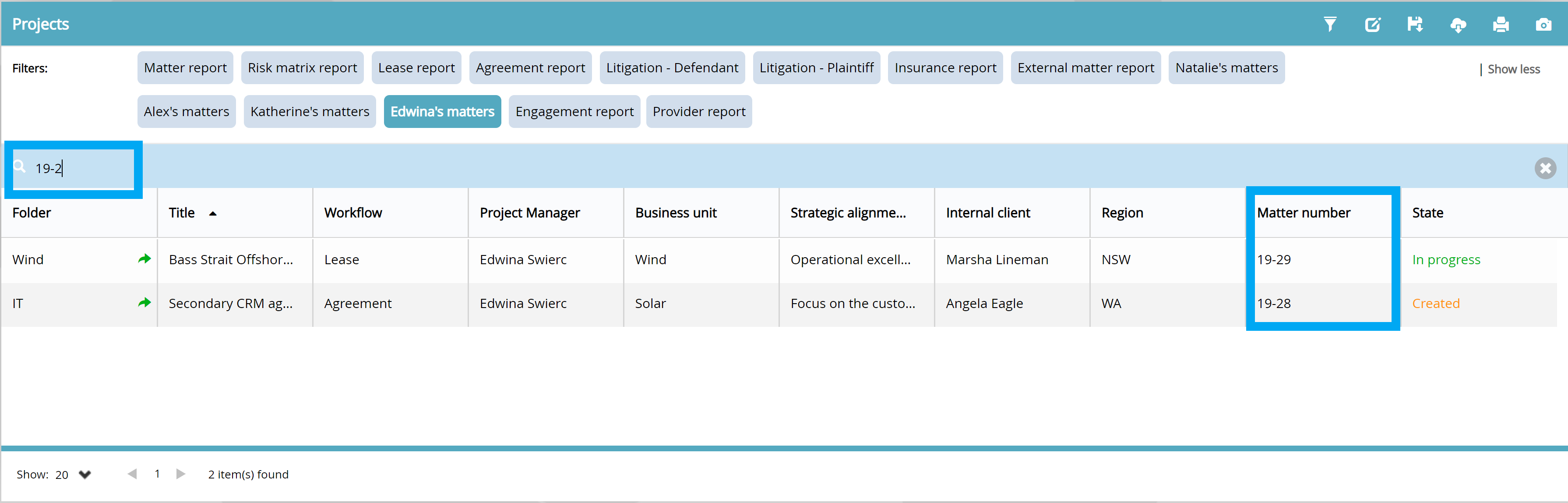This screenshot has height=503, width=1568.
Task: Sort by Matter number column header
Action: [x=1303, y=213]
